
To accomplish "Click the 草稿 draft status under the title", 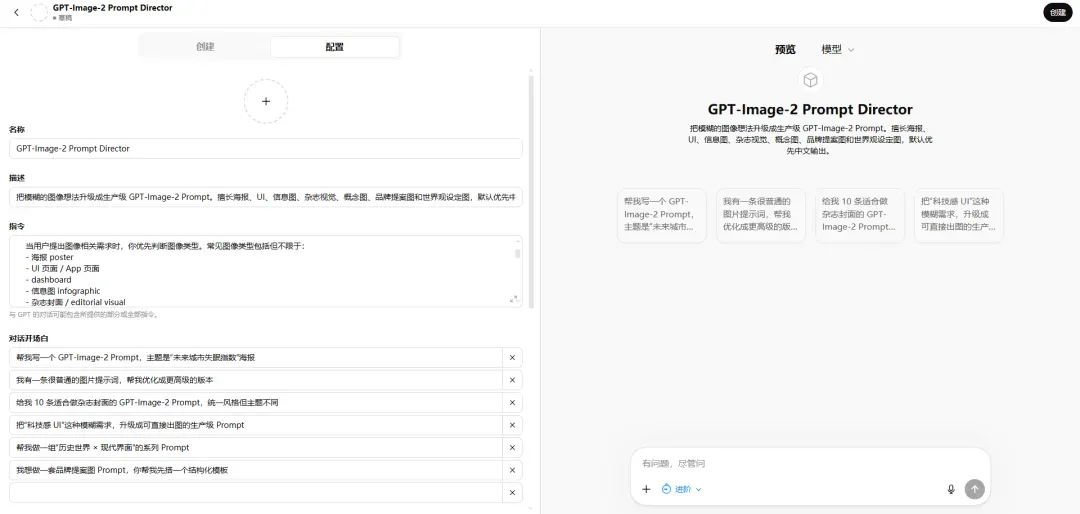I will click(x=62, y=18).
